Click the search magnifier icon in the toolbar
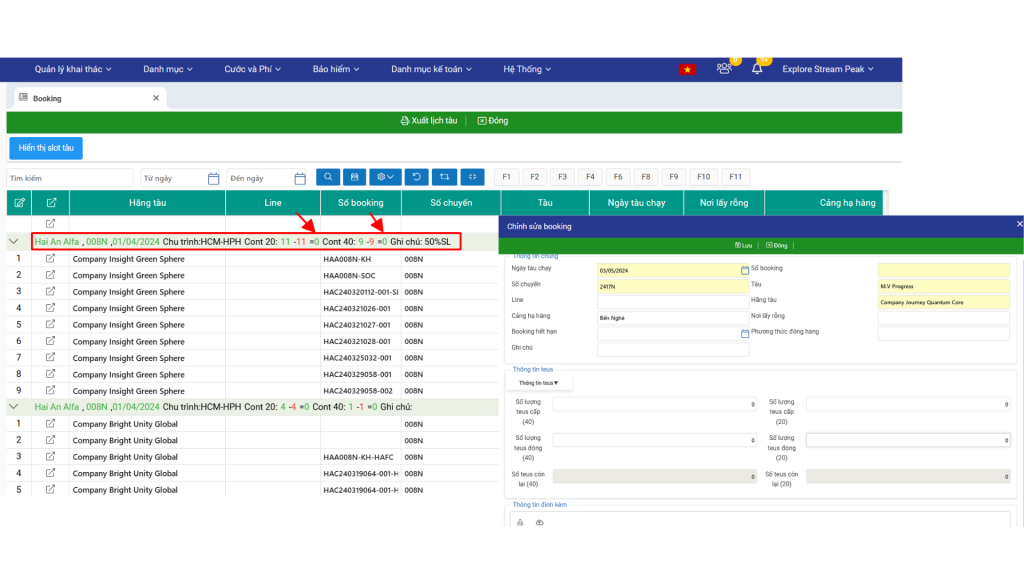This screenshot has height=576, width=1024. (328, 176)
